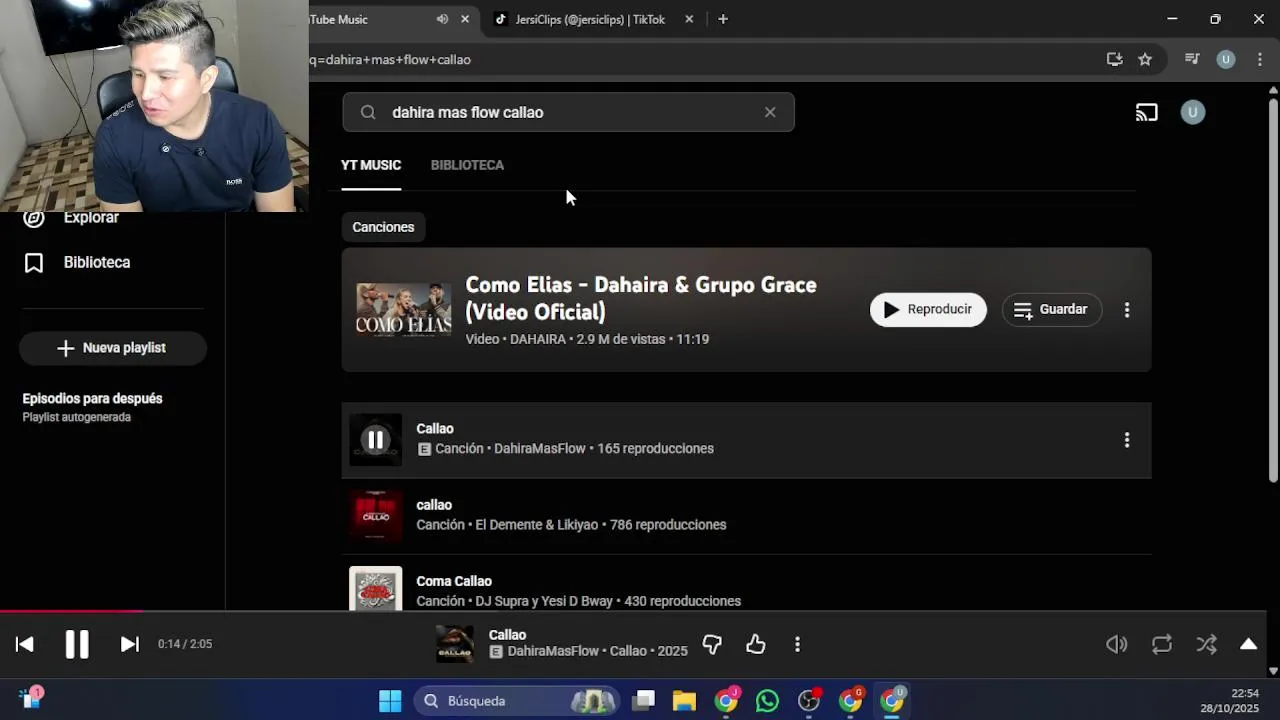Click the search magnifier icon
Image resolution: width=1280 pixels, height=720 pixels.
tap(368, 112)
